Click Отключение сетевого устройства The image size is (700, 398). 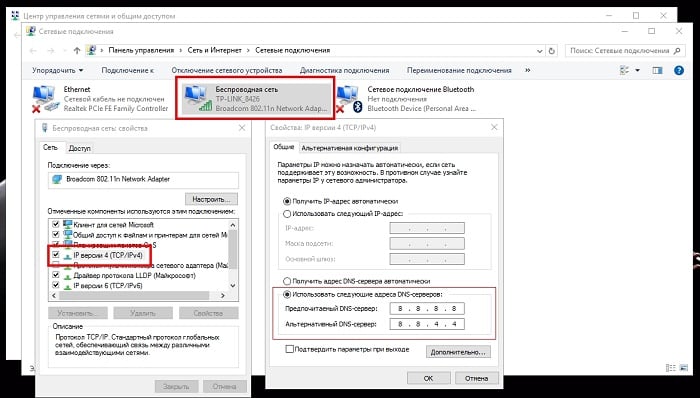227,70
